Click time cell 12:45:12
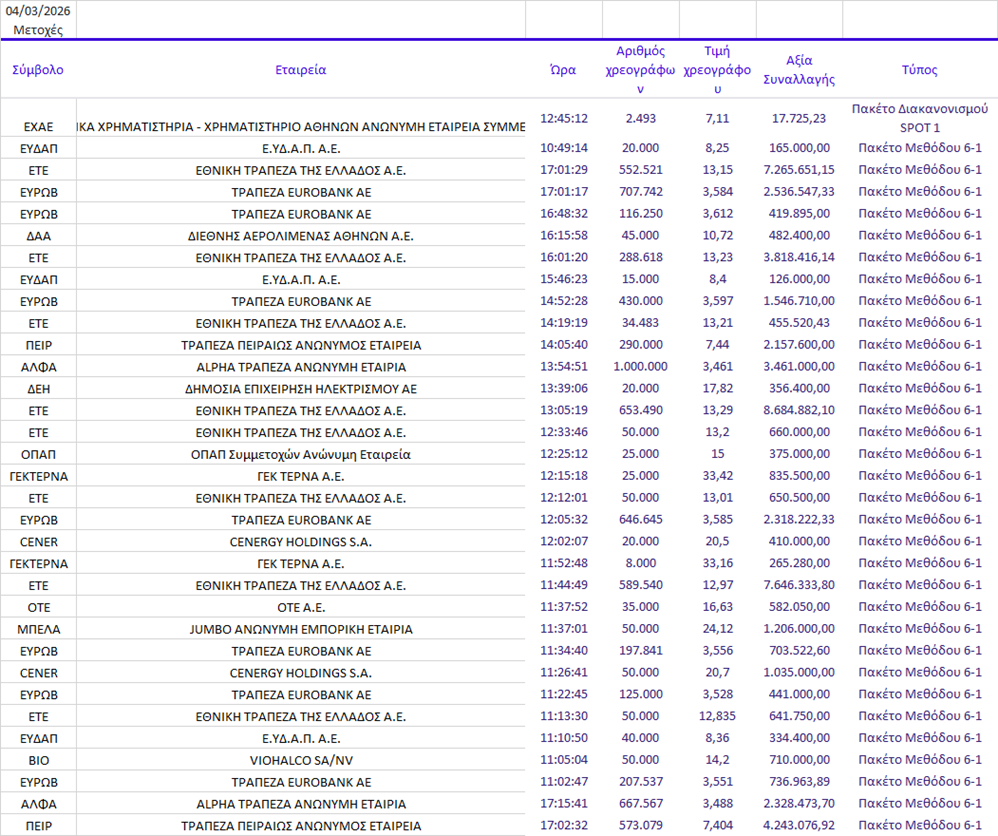 [564, 118]
